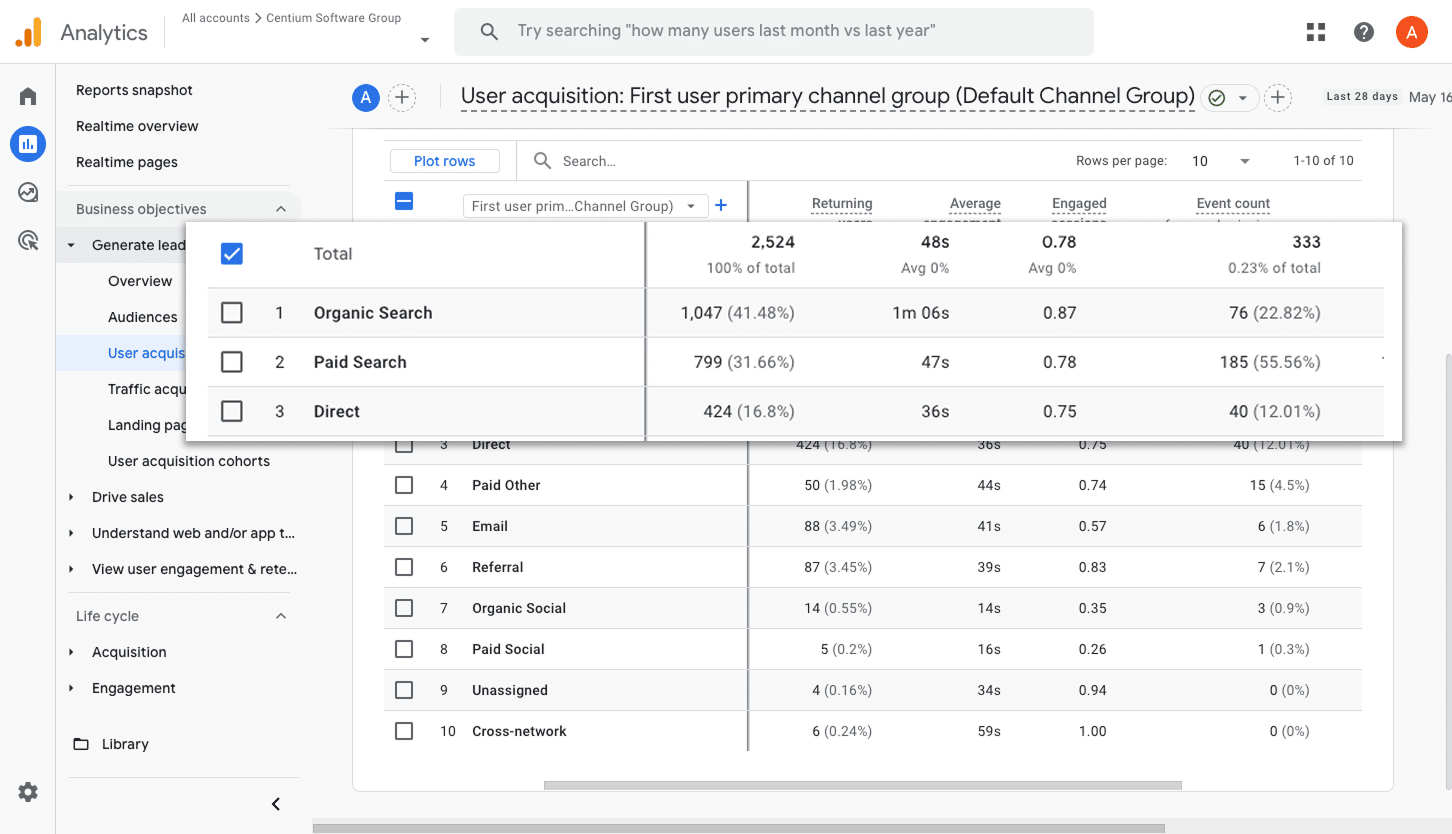Image resolution: width=1452 pixels, height=834 pixels.
Task: Click the Organic Social channel name
Action: tap(519, 608)
